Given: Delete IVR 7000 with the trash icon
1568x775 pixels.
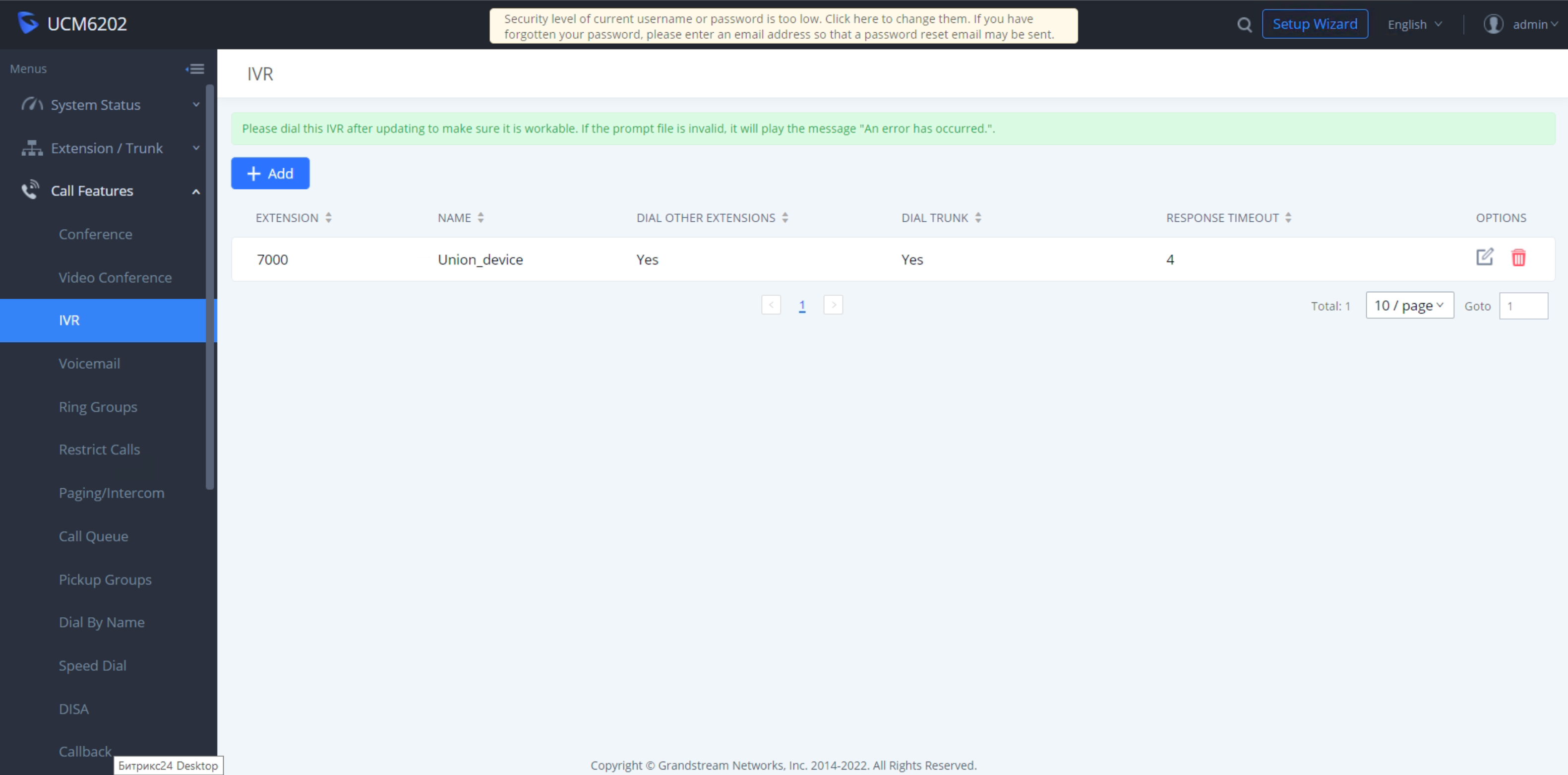Looking at the screenshot, I should 1518,258.
